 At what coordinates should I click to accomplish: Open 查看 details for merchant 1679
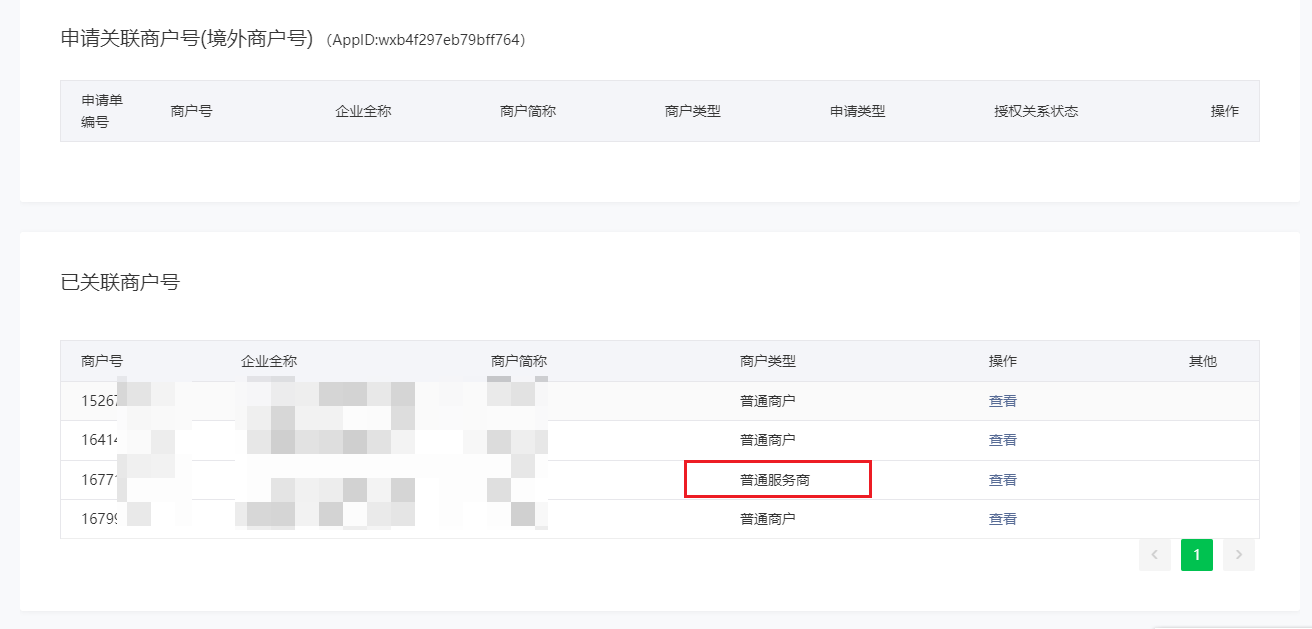pos(1002,518)
